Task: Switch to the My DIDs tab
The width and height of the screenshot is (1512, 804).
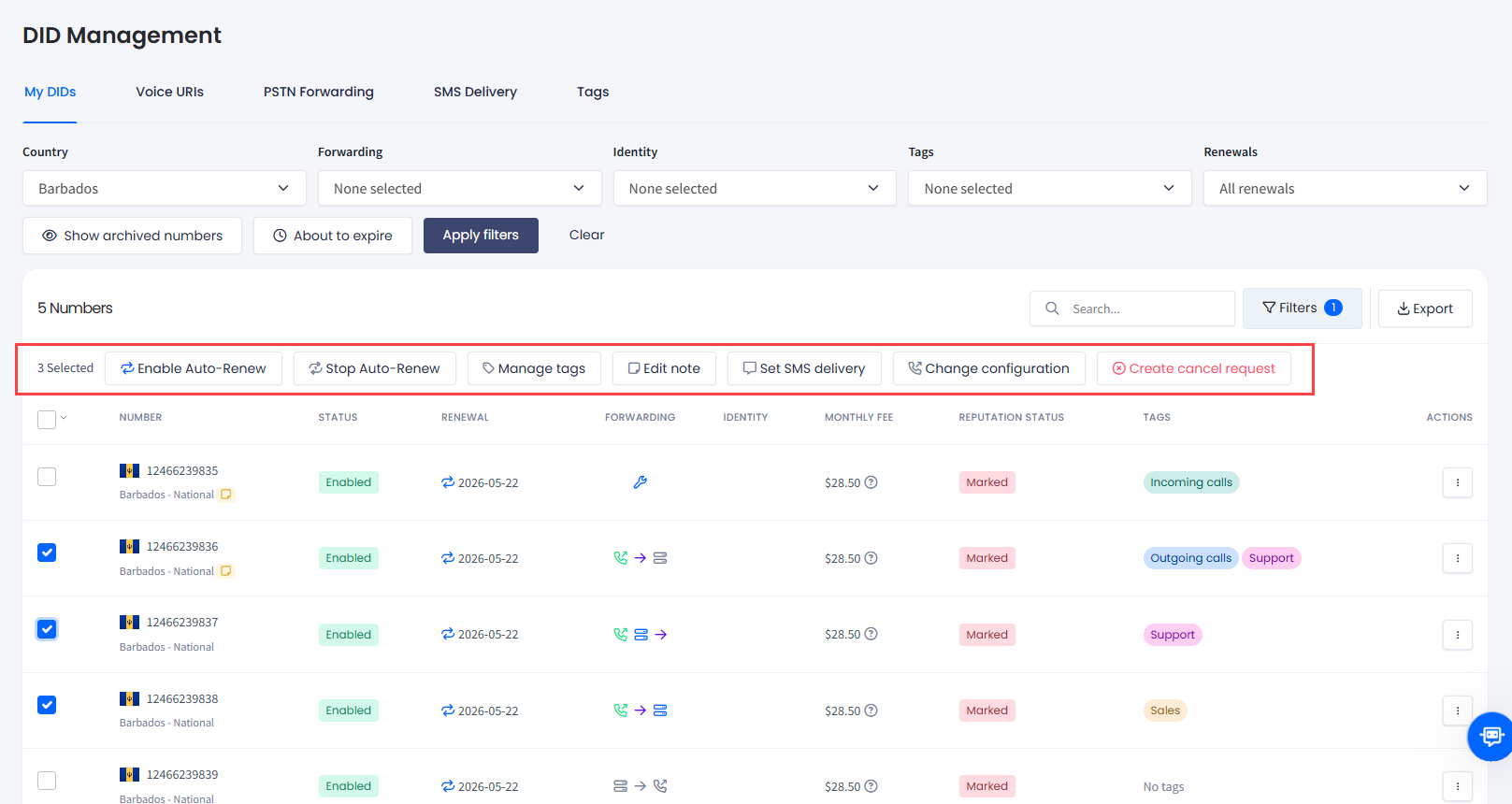Action: tap(50, 92)
